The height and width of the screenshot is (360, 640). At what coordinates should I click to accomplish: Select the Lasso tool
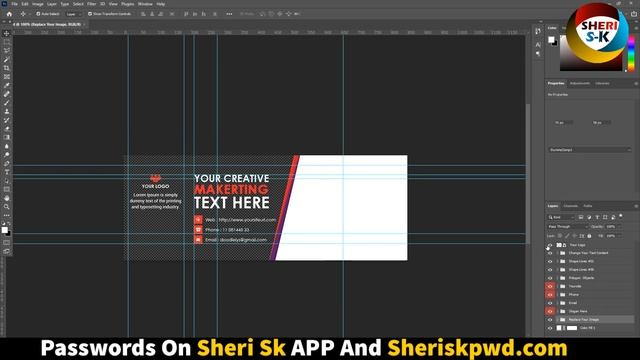(7, 51)
